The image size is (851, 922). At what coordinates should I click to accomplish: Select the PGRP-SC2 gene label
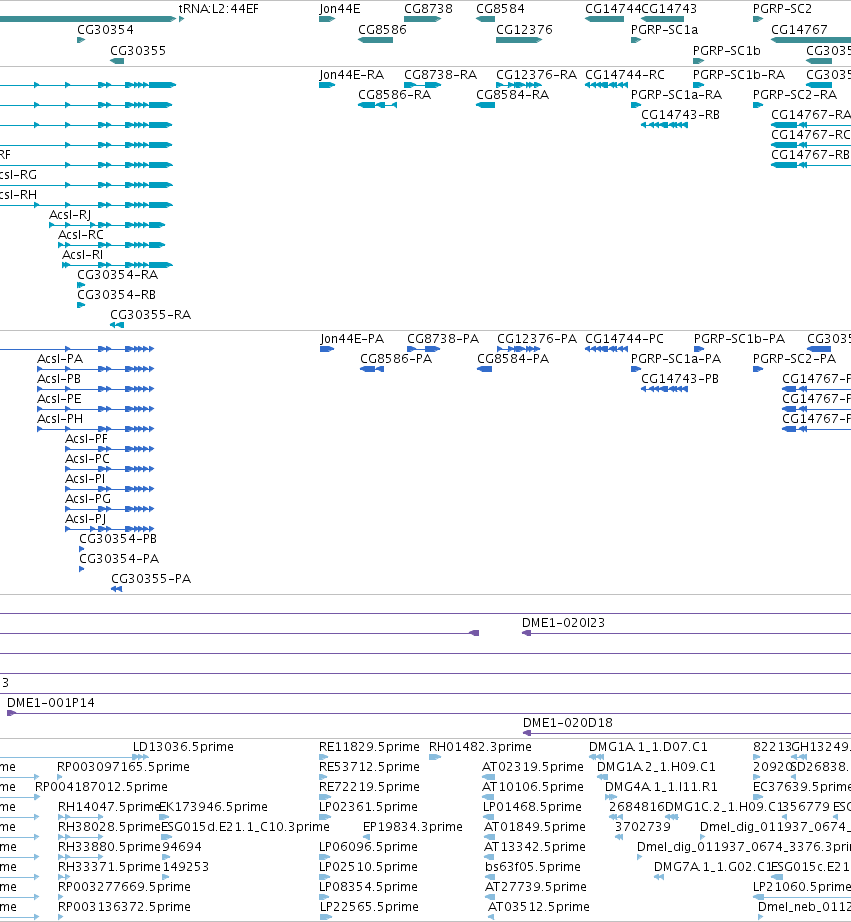click(782, 9)
